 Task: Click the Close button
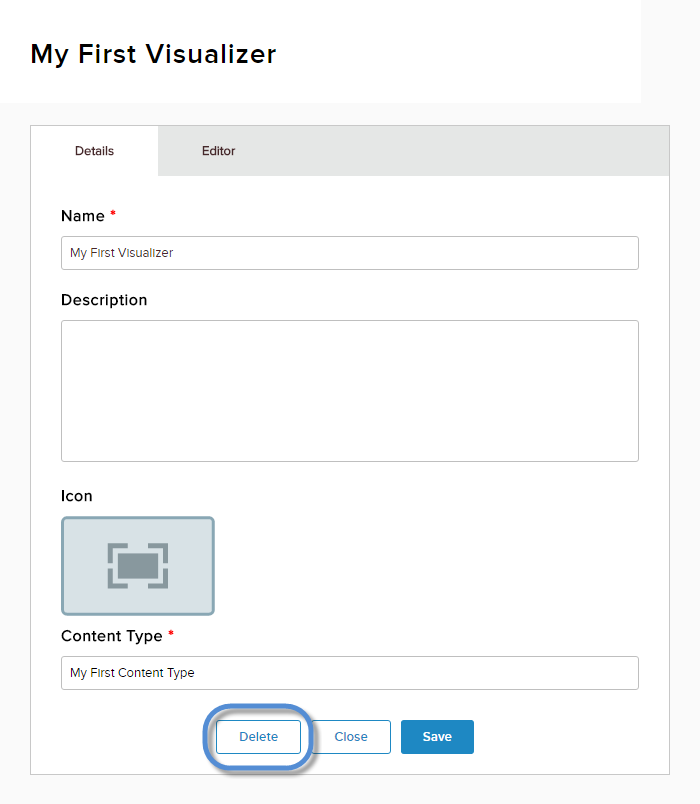tap(351, 737)
